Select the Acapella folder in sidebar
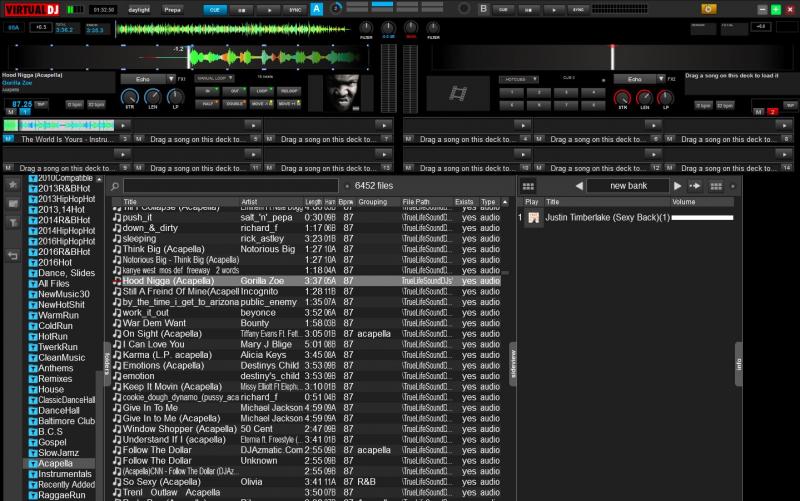Viewport: 800px width, 501px height. click(x=55, y=463)
